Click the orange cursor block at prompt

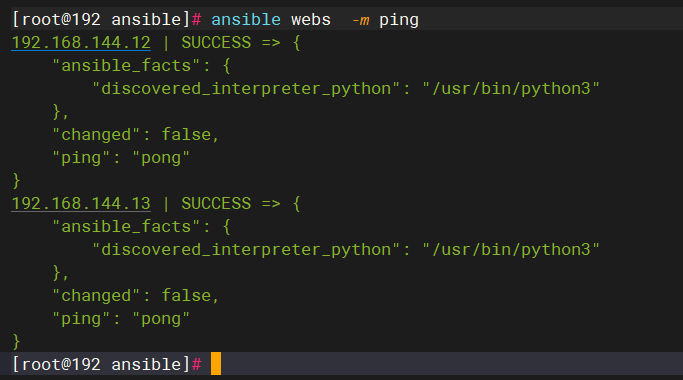(x=216, y=363)
